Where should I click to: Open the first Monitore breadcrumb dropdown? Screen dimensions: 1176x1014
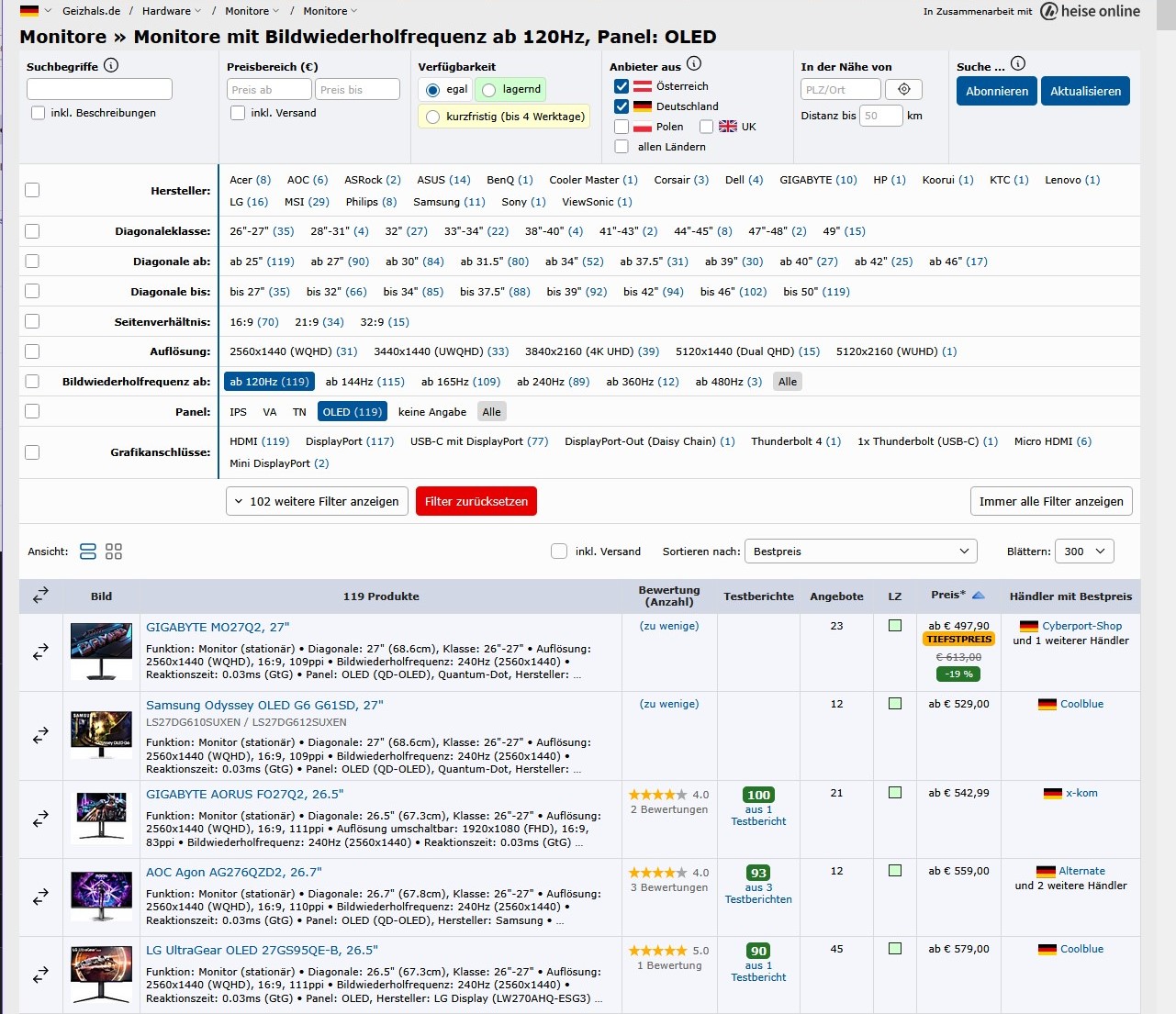coord(252,11)
